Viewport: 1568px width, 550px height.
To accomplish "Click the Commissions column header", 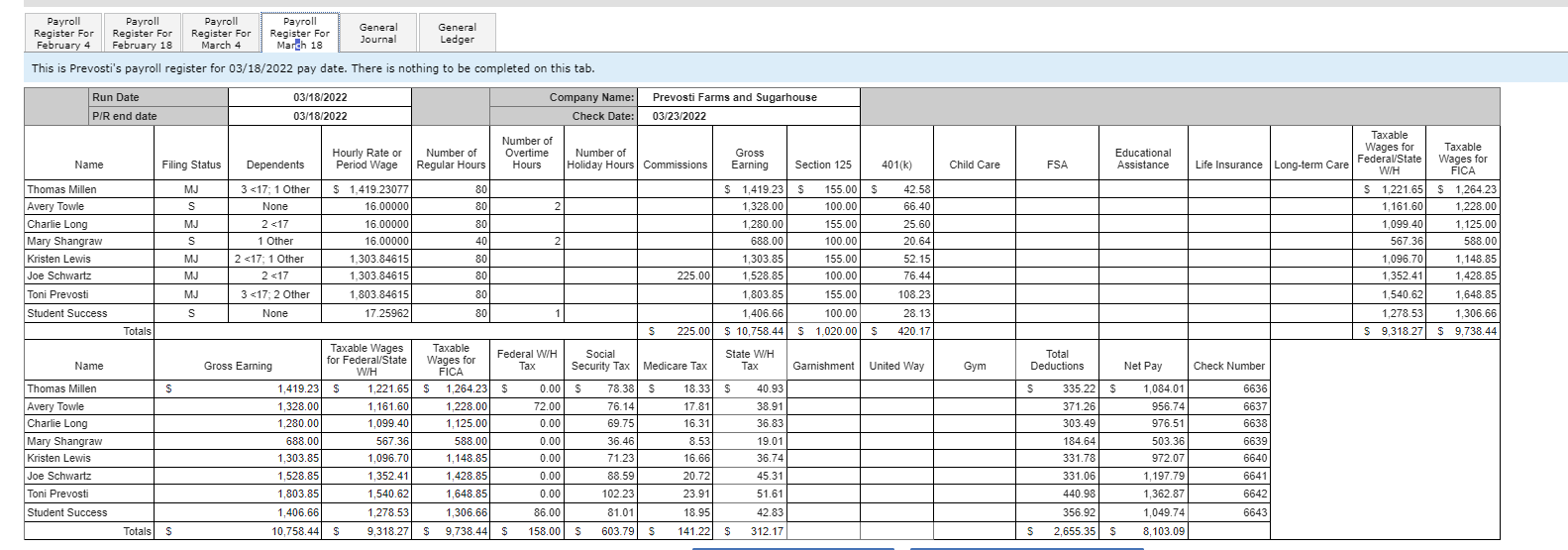I will coord(676,165).
